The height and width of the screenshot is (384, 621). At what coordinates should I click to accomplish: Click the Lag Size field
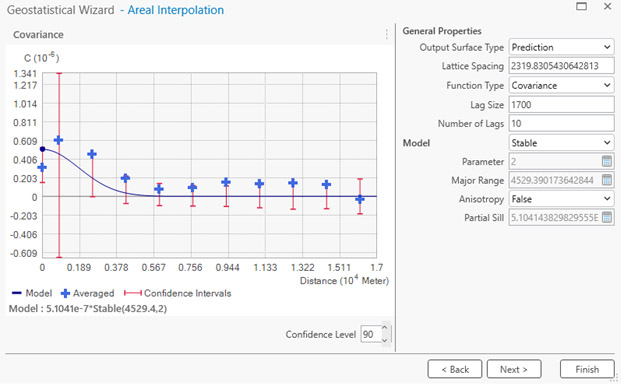click(561, 105)
